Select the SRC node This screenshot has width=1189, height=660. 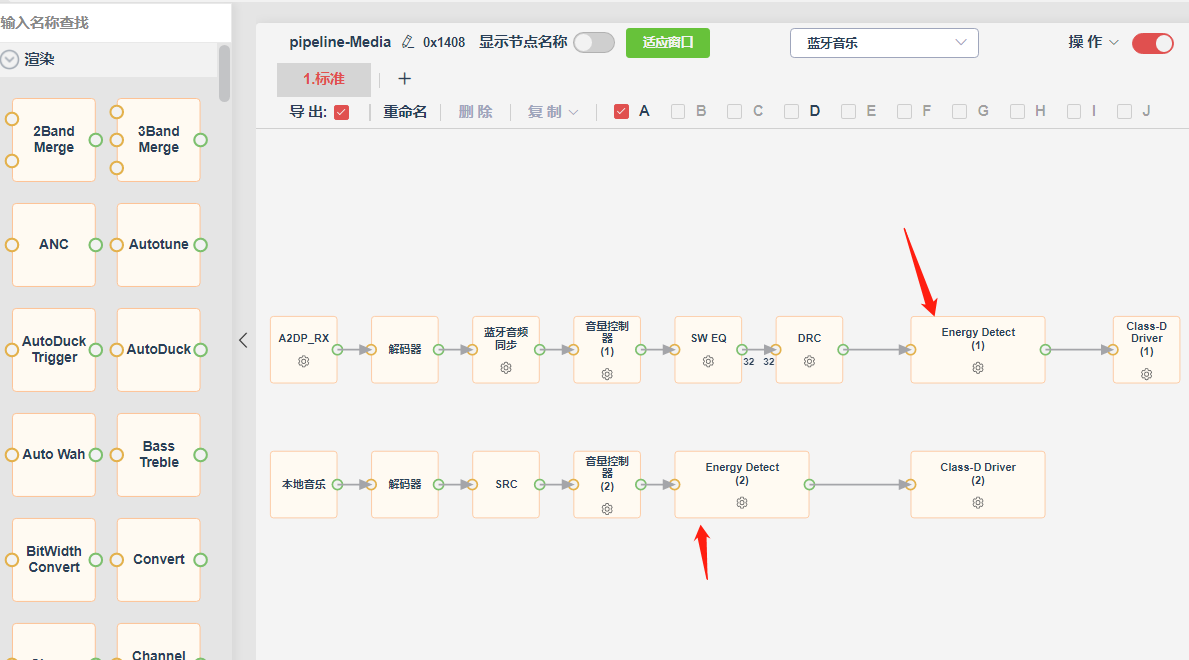pyautogui.click(x=506, y=485)
